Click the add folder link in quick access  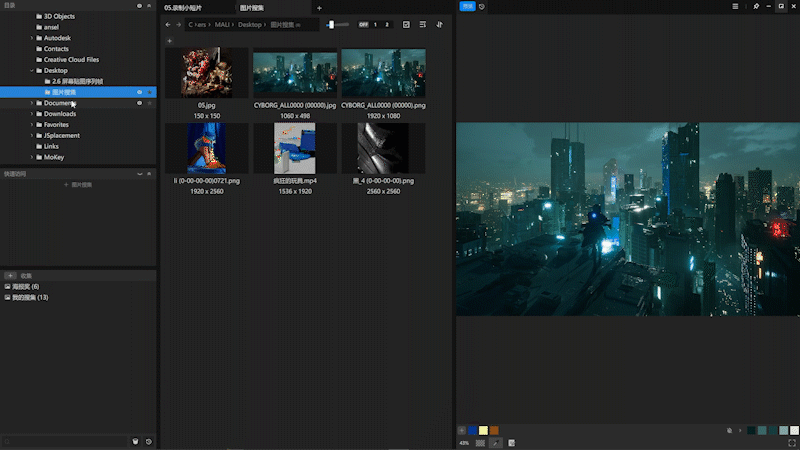[x=78, y=185]
